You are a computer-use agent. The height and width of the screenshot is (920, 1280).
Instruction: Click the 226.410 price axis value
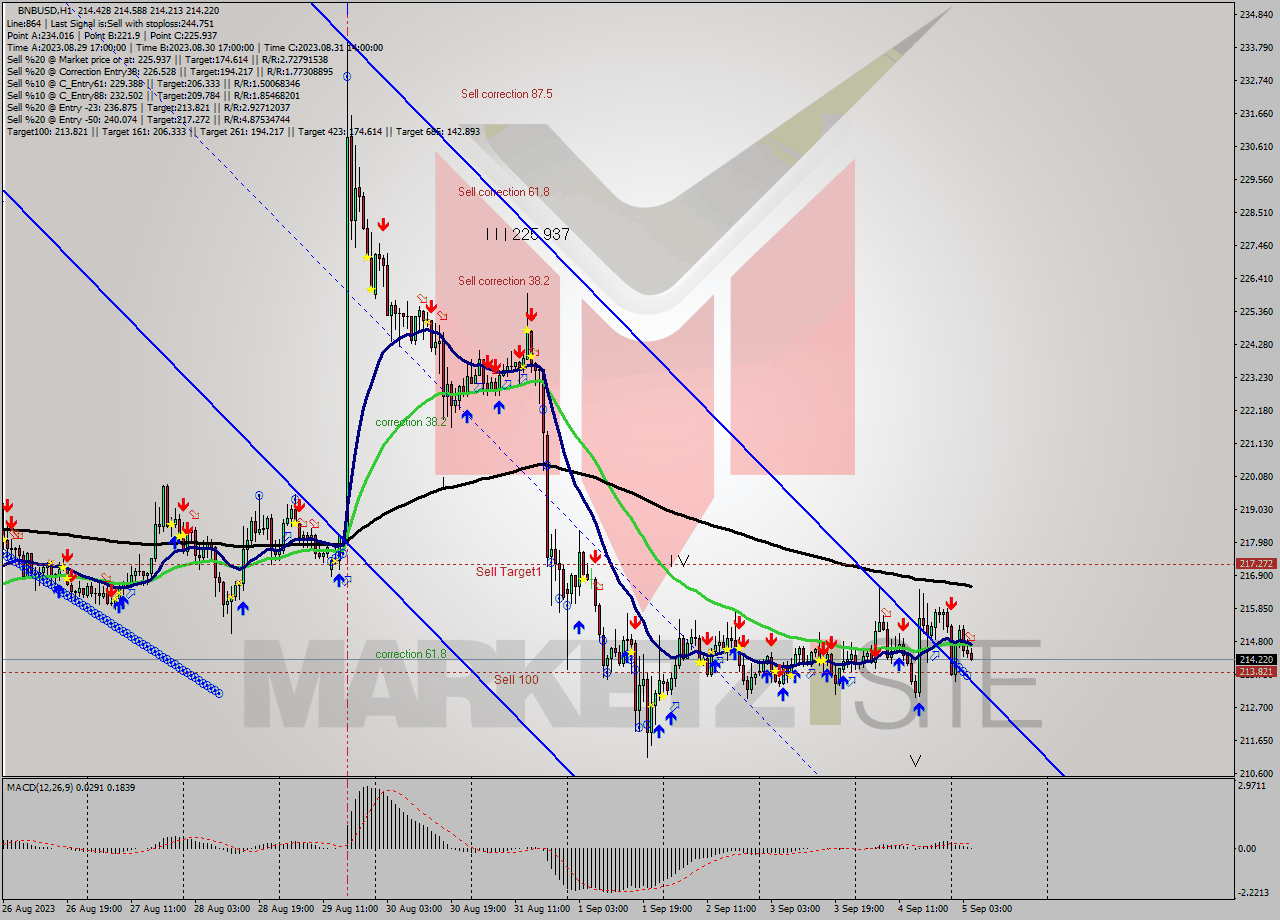click(1255, 278)
